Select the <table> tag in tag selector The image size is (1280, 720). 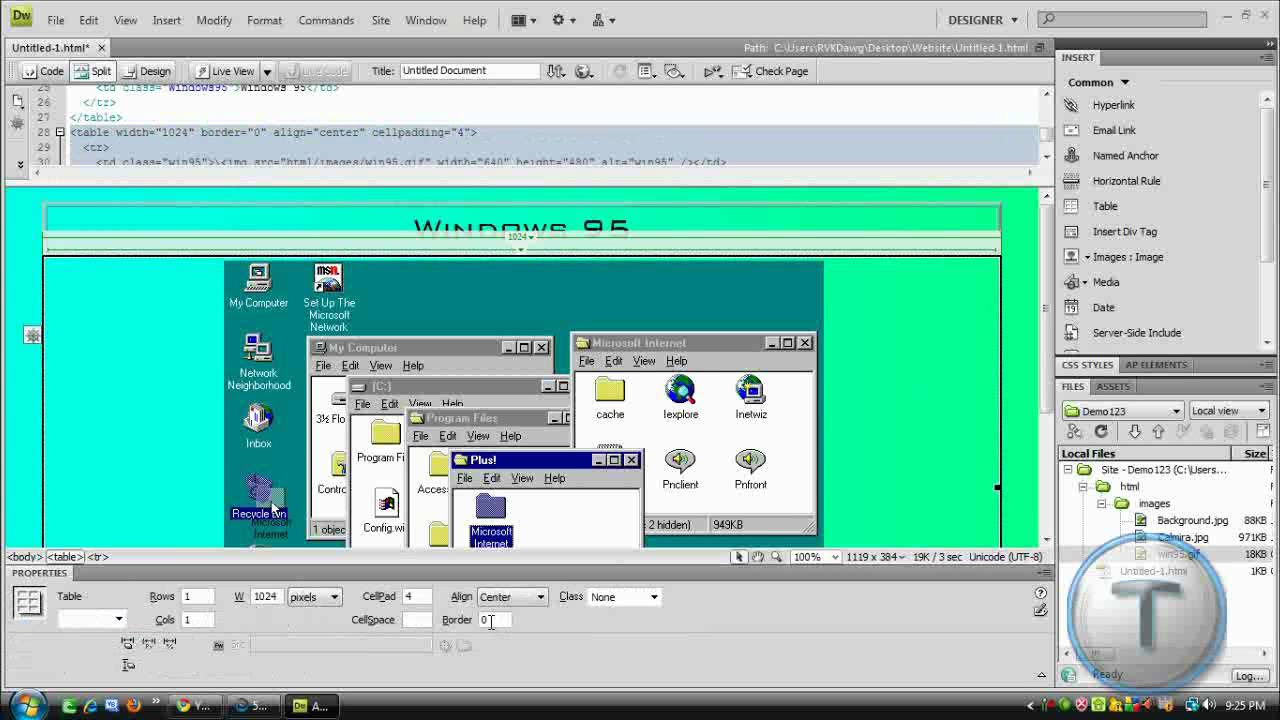(x=65, y=557)
